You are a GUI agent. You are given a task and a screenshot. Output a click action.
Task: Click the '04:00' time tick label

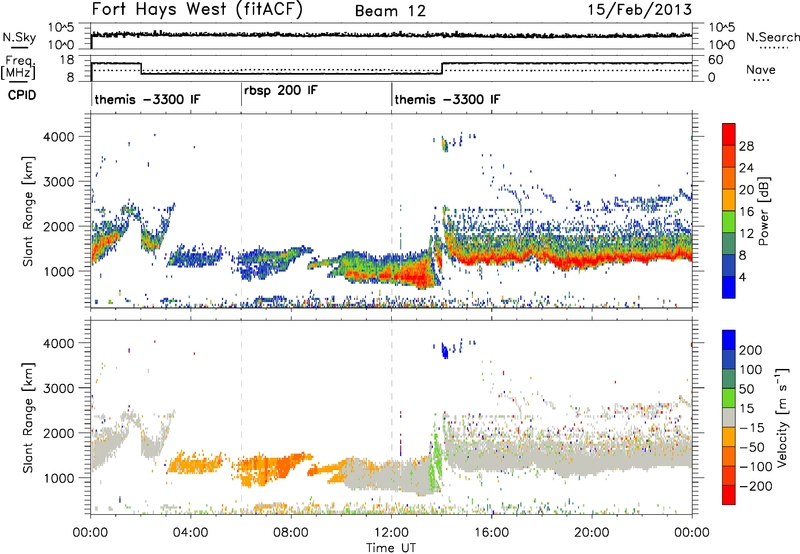(x=190, y=533)
